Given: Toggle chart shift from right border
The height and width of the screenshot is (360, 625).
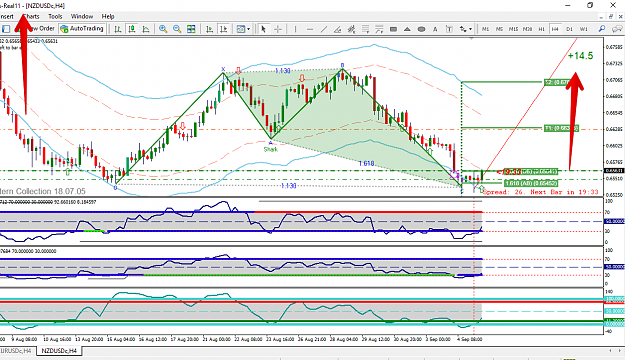Looking at the screenshot, I should [224, 29].
